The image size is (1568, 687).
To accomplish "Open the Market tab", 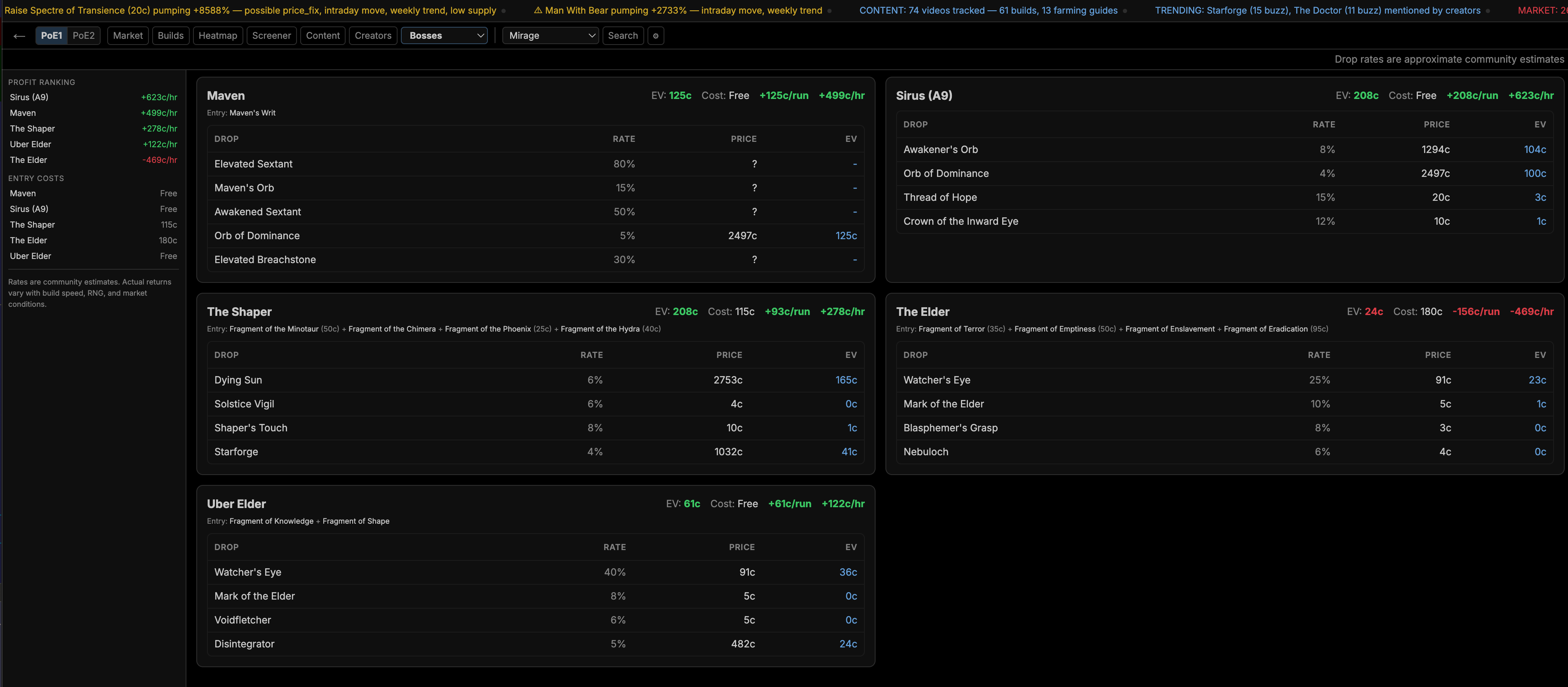I will [128, 36].
